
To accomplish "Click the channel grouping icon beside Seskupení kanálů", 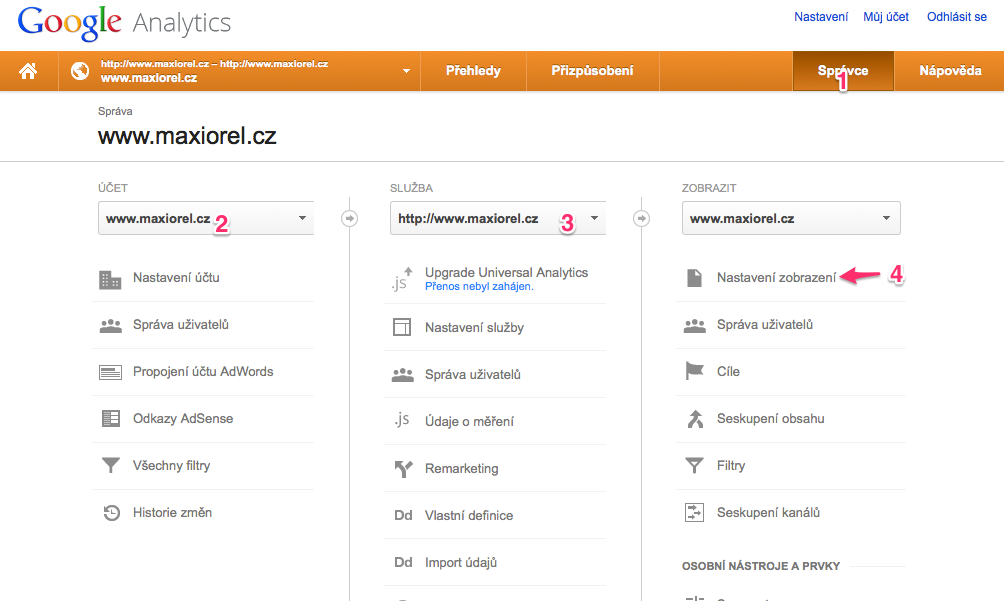I will tap(695, 513).
